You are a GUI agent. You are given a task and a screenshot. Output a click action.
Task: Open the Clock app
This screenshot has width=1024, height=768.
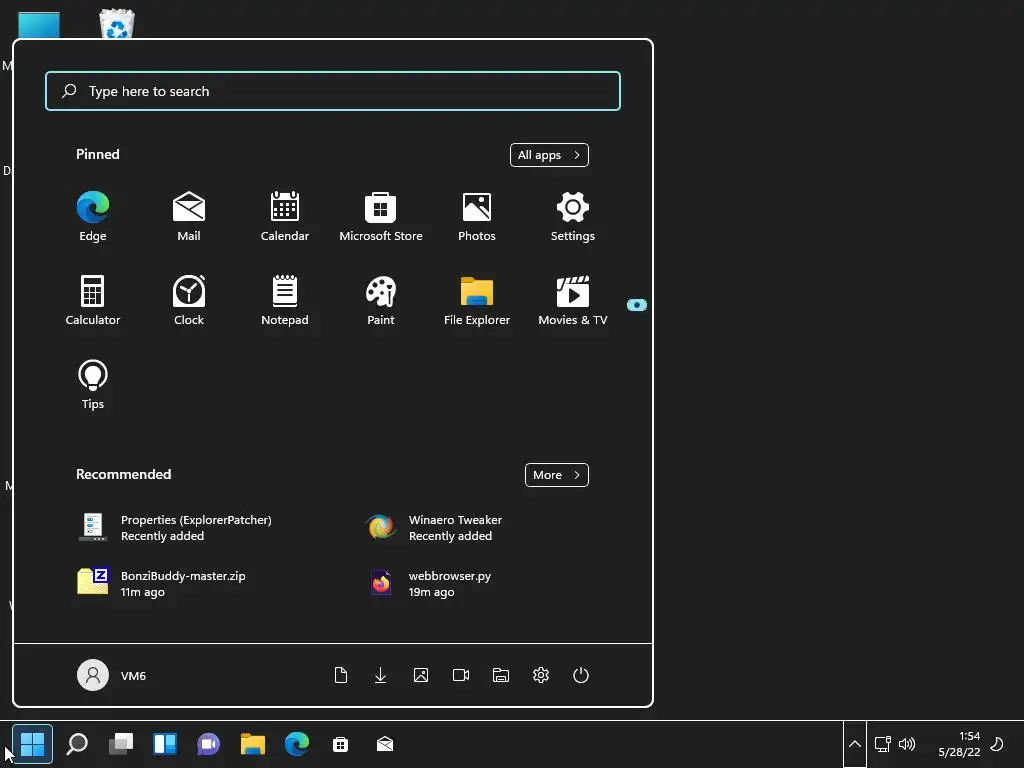[x=189, y=300]
